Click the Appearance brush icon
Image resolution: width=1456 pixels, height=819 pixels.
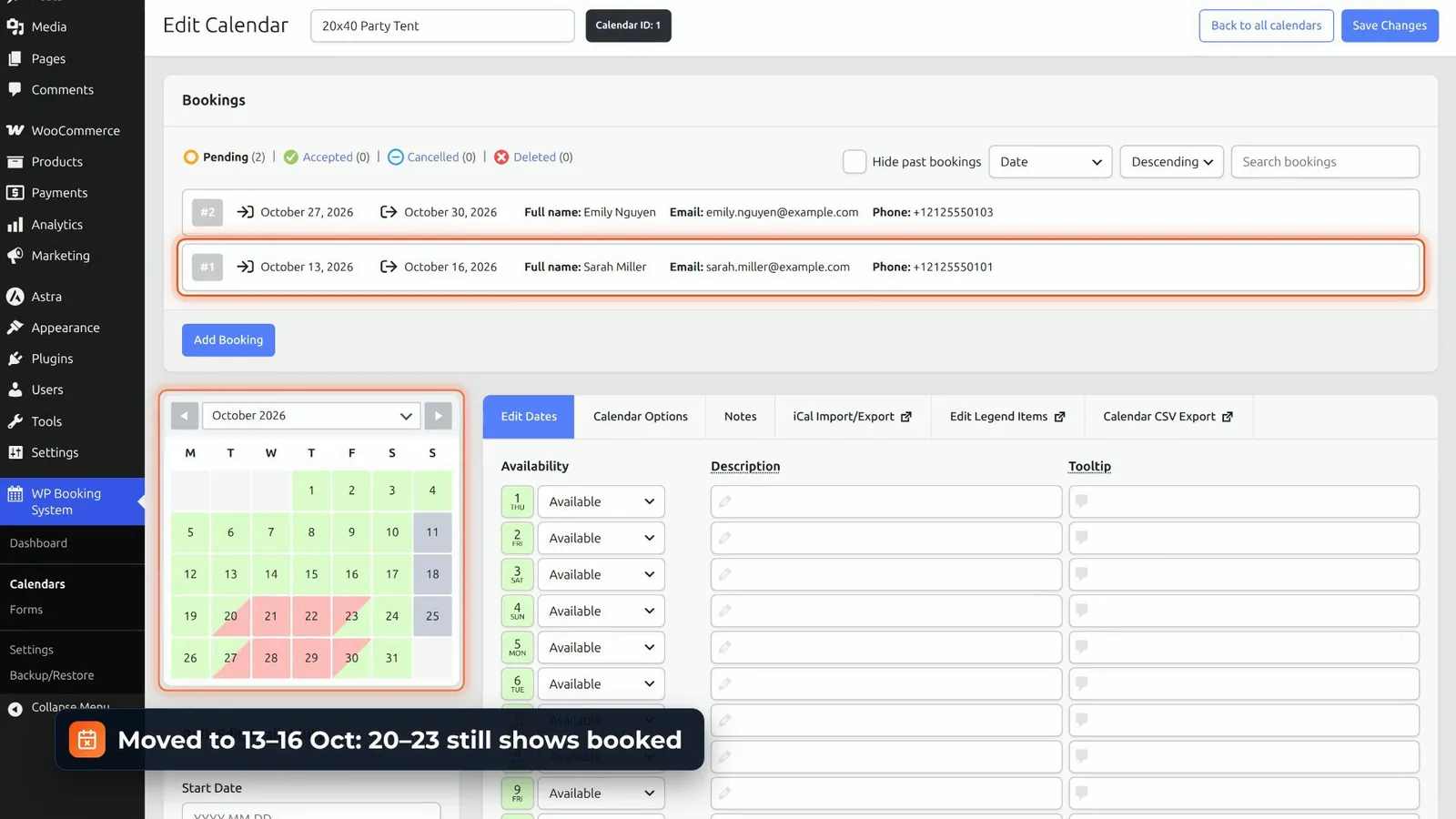(x=15, y=328)
